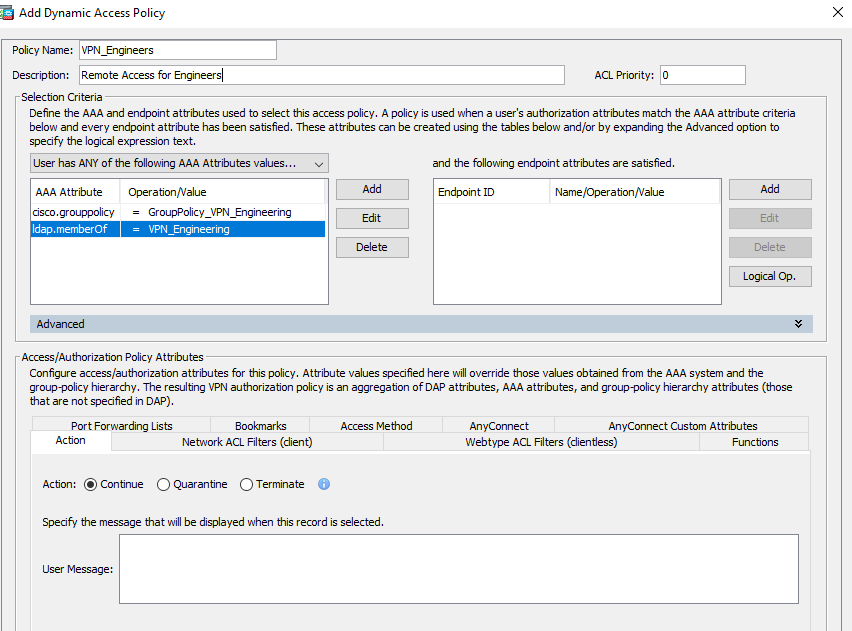Click the info icon next to Terminate

pos(324,484)
